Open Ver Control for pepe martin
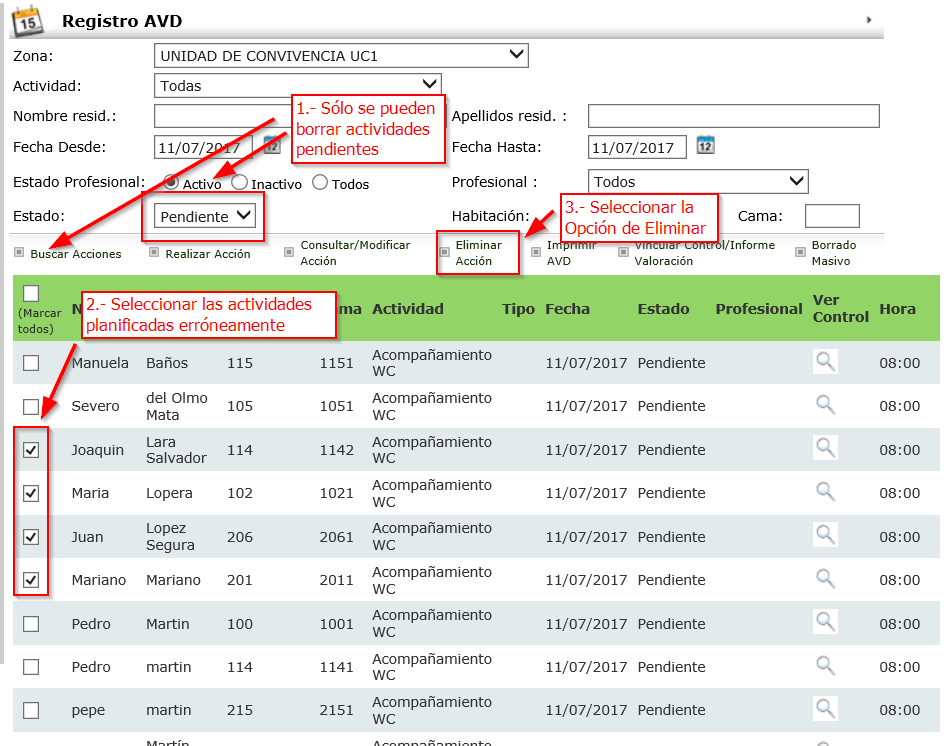Screen dimensions: 946x746 tap(825, 709)
